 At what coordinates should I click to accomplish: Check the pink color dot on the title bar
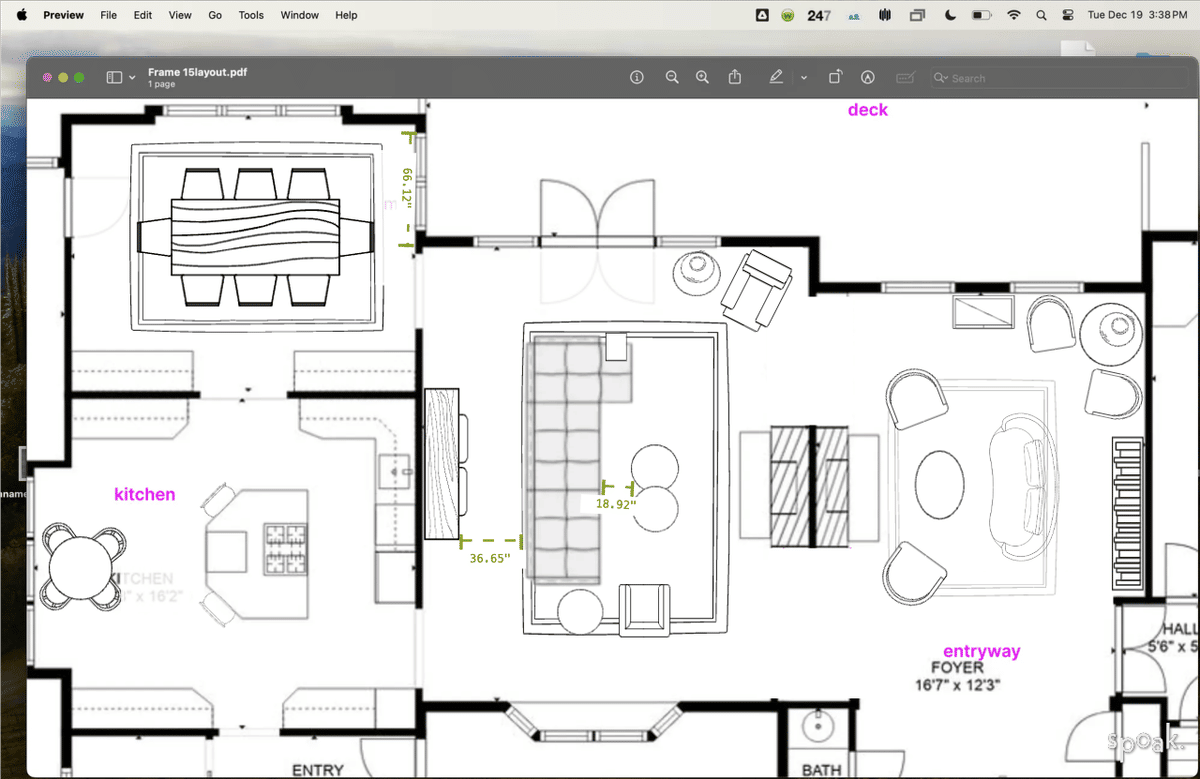pyautogui.click(x=47, y=77)
